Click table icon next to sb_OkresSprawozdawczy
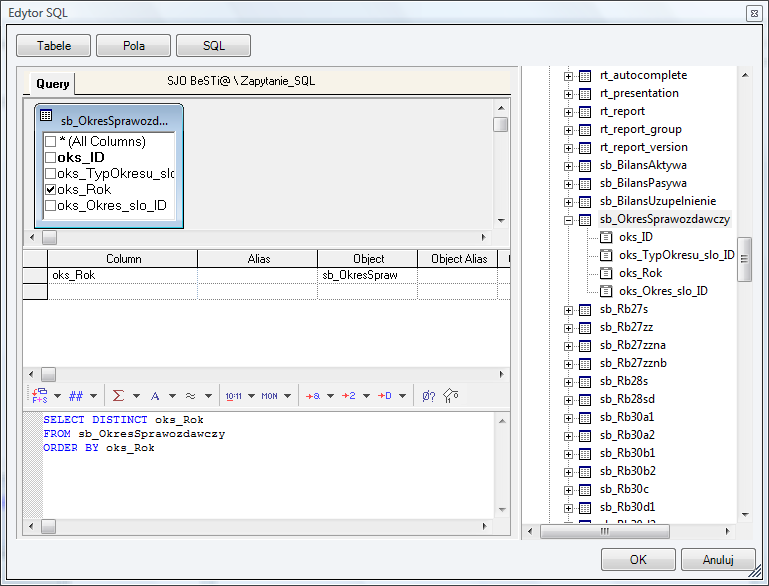 (x=585, y=220)
